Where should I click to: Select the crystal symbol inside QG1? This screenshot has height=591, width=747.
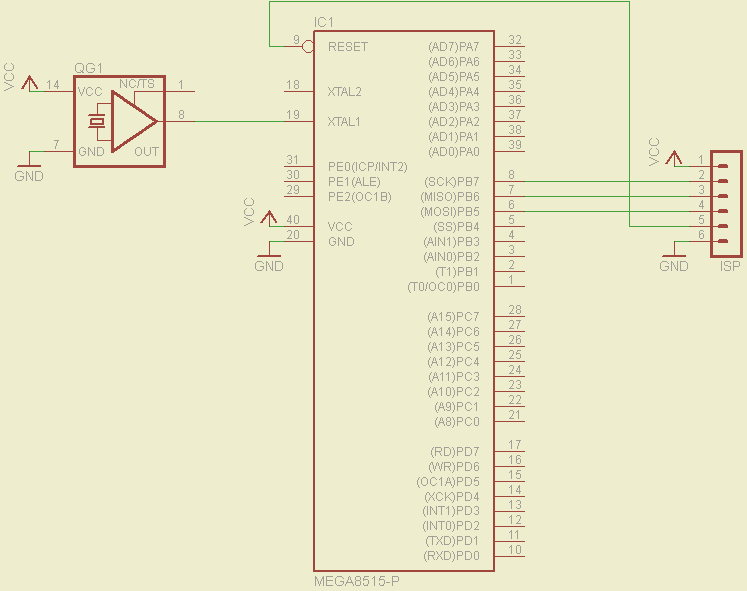96,121
